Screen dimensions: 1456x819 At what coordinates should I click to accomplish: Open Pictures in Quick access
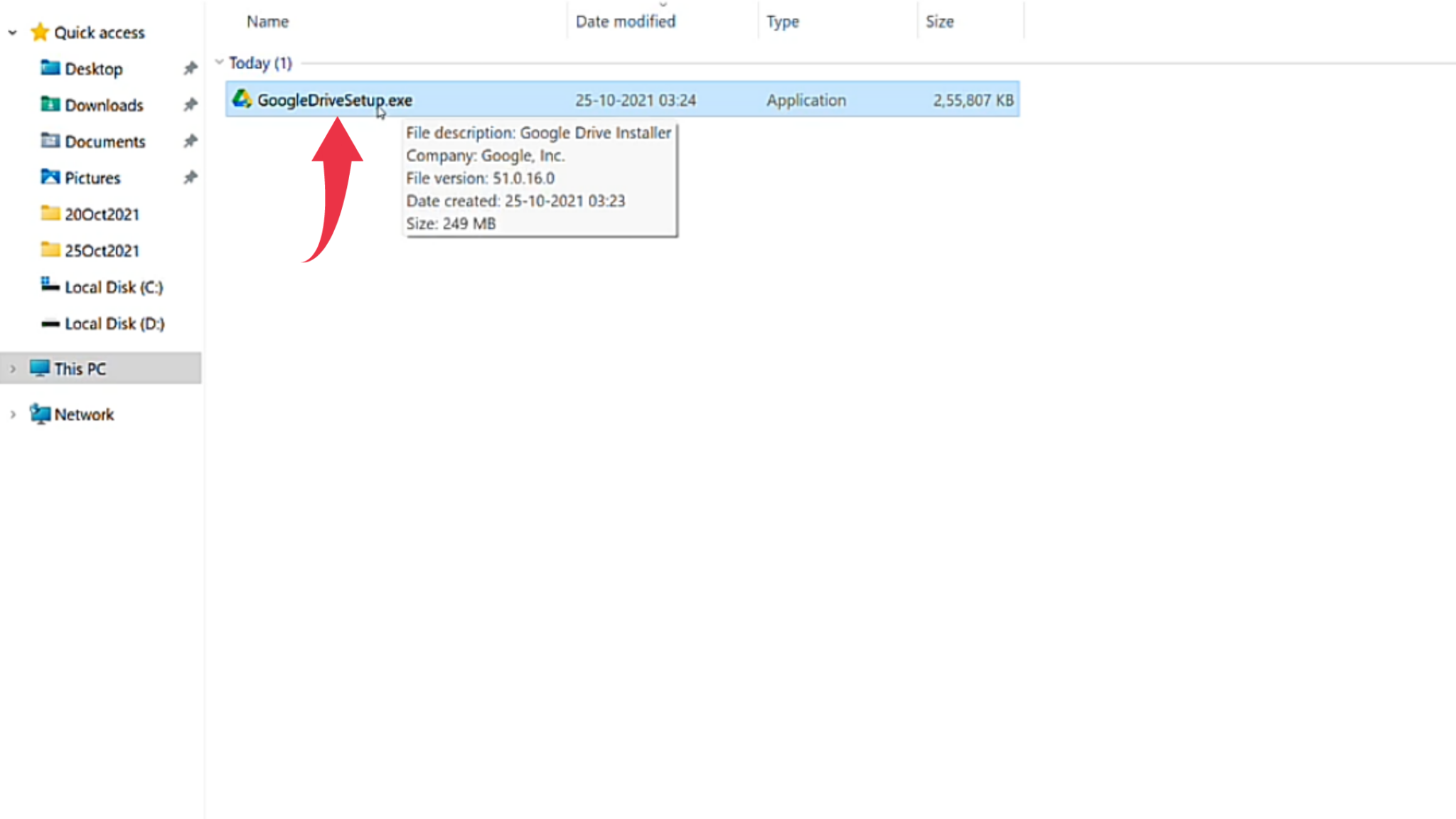pos(92,178)
